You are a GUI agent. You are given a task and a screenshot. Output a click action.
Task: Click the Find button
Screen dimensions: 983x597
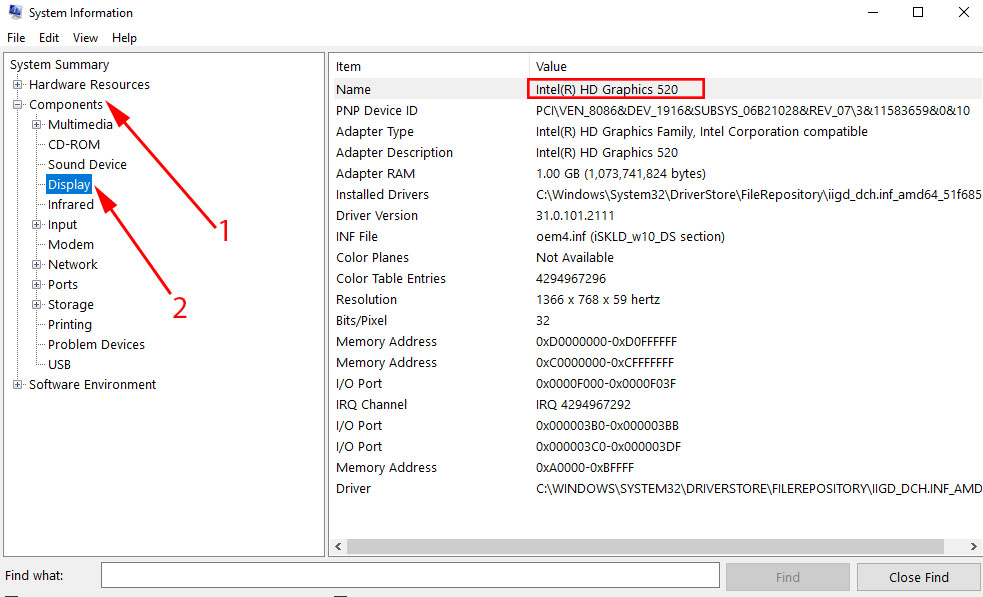click(787, 576)
